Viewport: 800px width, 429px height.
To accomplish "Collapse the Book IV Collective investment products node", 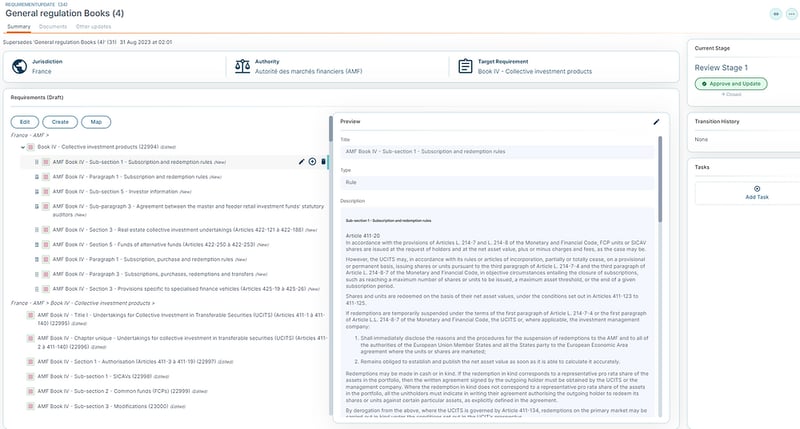I will (23, 147).
